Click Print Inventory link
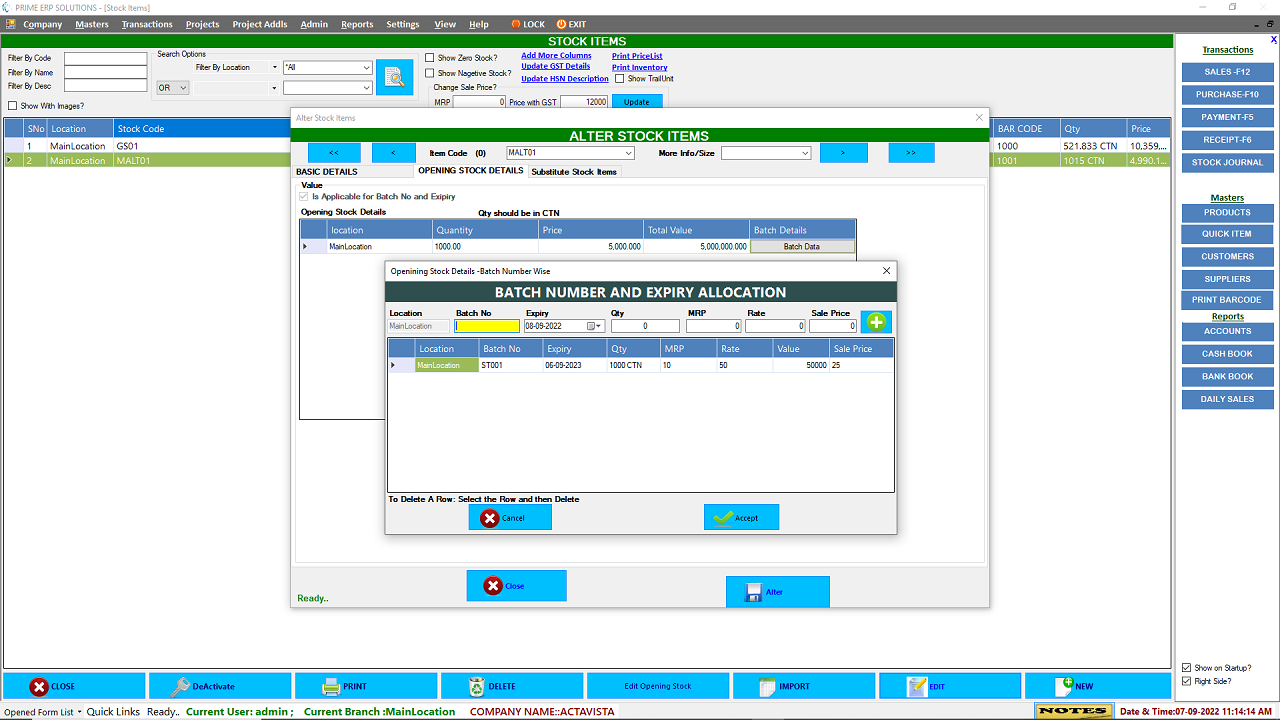Image resolution: width=1280 pixels, height=720 pixels. pyautogui.click(x=640, y=67)
